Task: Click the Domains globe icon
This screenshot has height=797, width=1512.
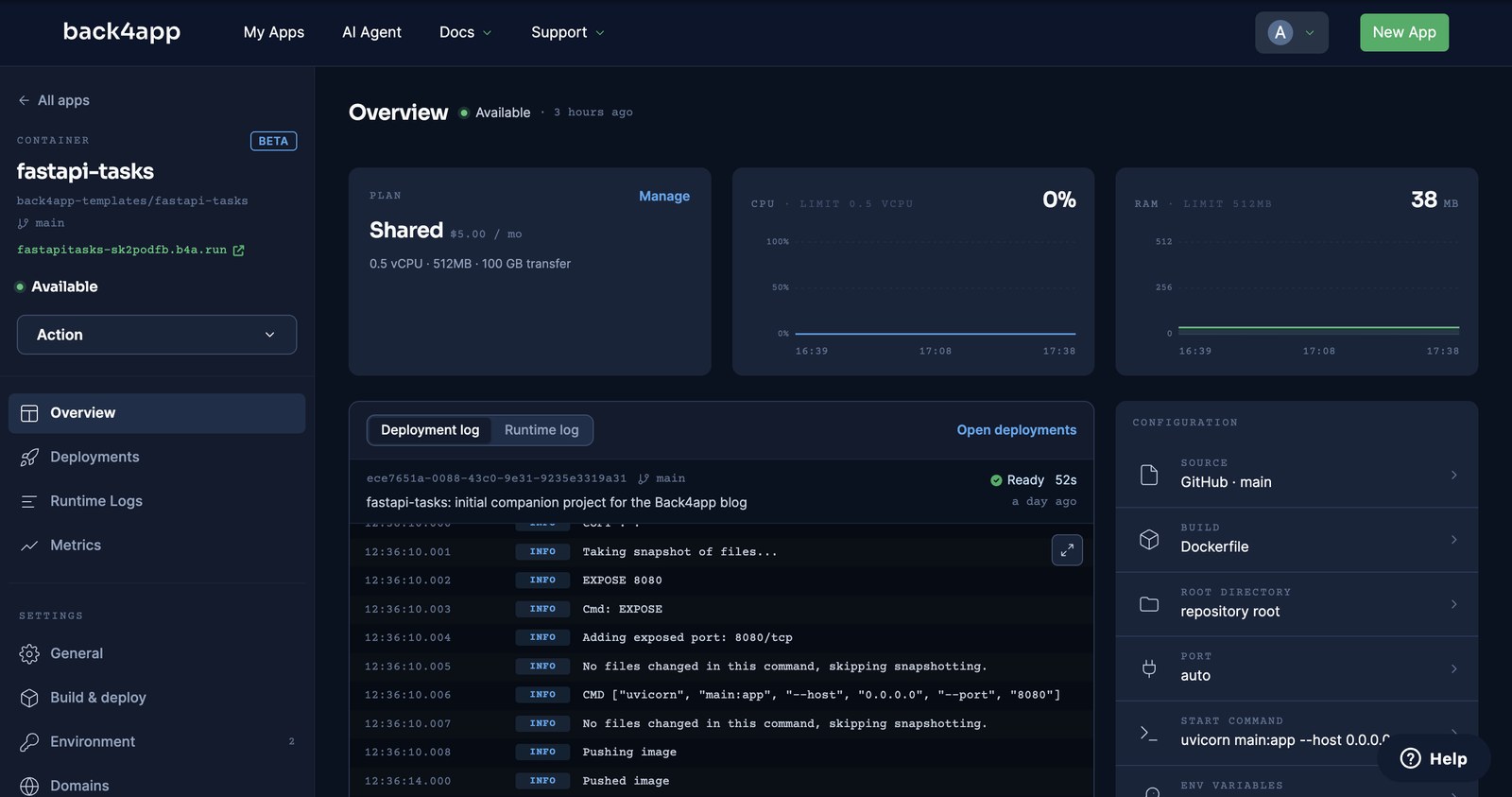Action: tap(29, 786)
